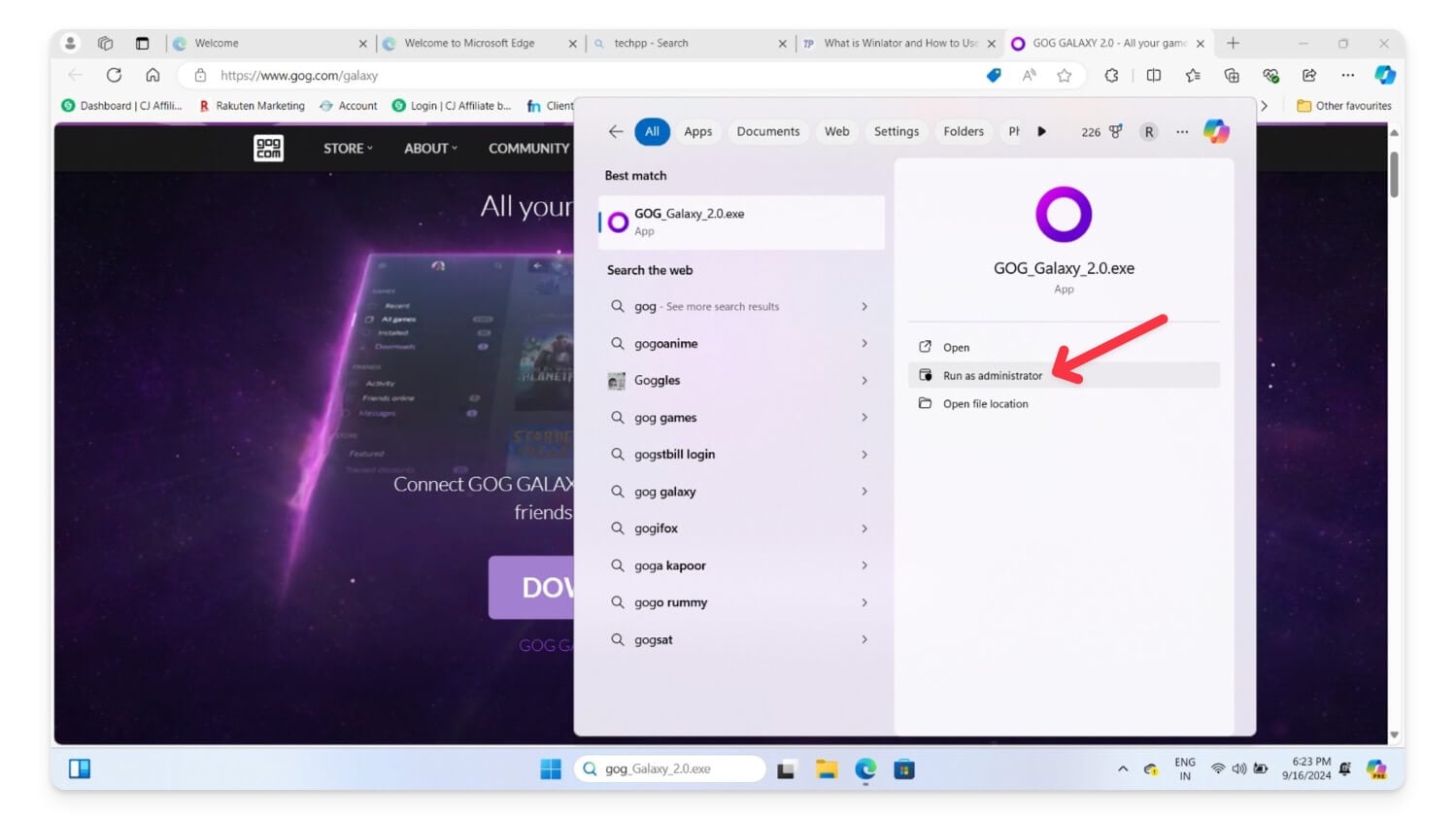1456x819 pixels.
Task: Open Microsoft Edge from the taskbar
Action: [863, 768]
